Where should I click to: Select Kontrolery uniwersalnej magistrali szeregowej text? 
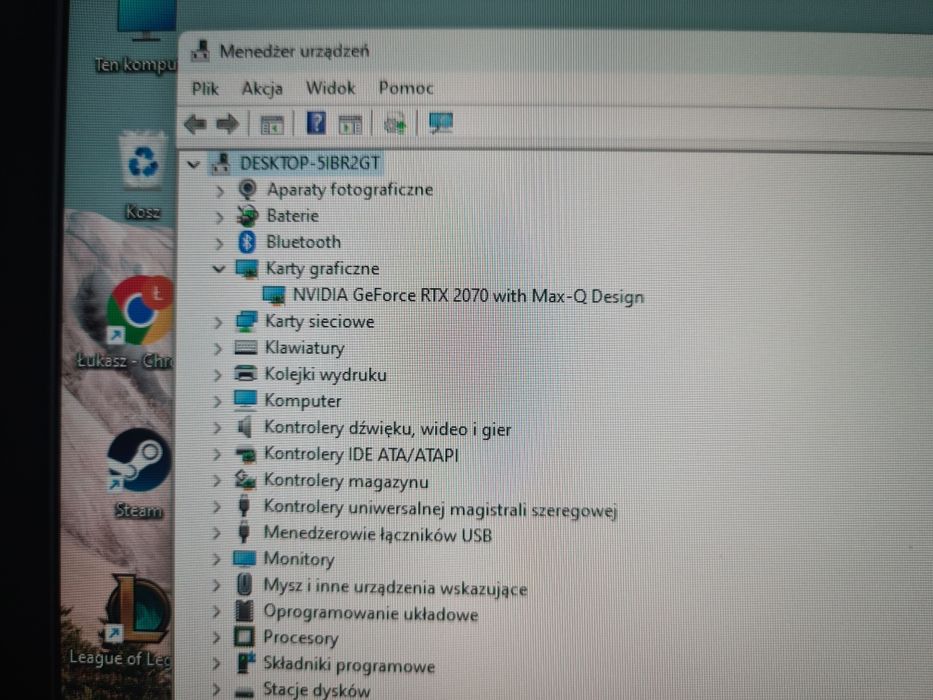pyautogui.click(x=440, y=509)
